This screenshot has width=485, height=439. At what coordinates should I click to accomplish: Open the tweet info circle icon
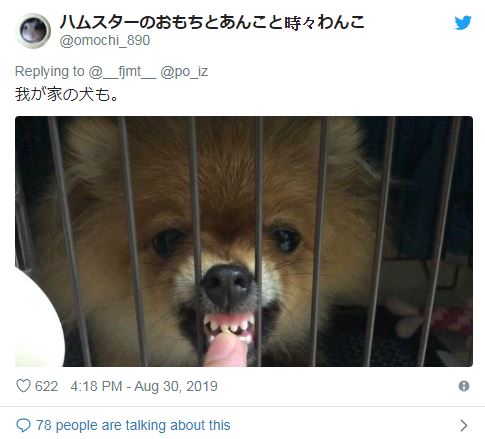(x=464, y=386)
